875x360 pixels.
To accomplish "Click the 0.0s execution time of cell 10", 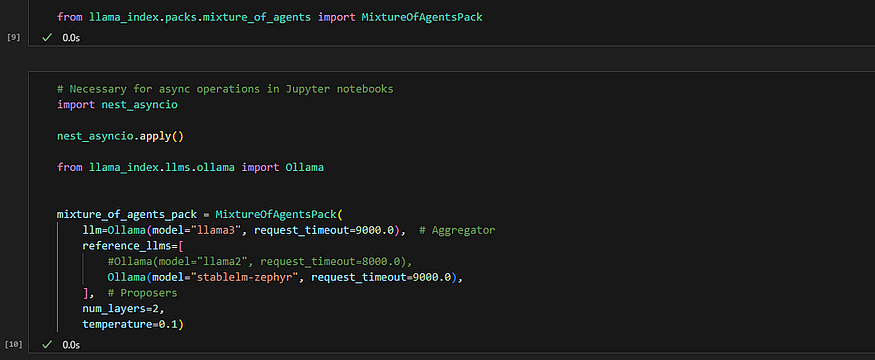I will pyautogui.click(x=71, y=345).
